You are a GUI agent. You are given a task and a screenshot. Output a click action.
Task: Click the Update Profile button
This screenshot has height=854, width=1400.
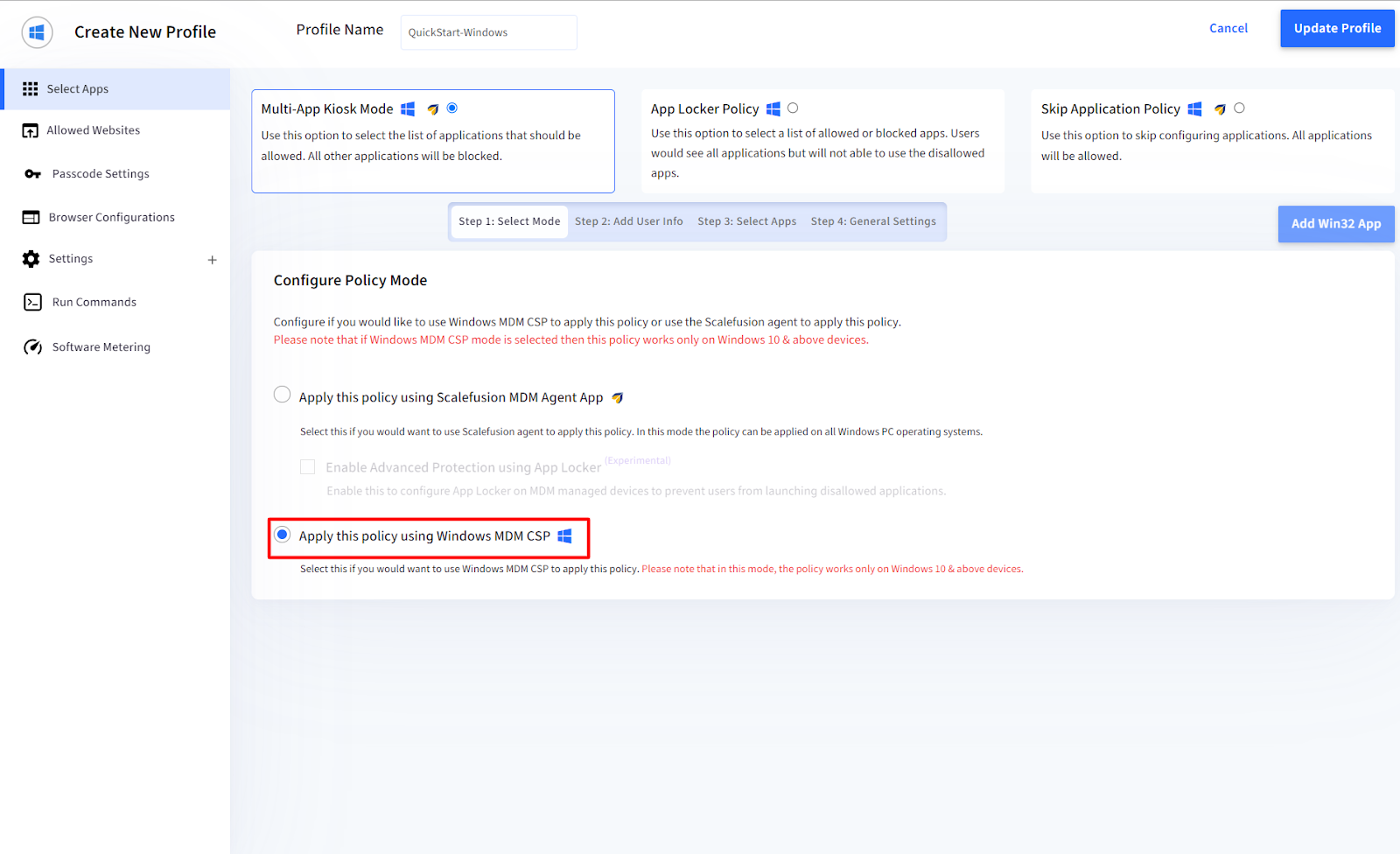[1337, 28]
